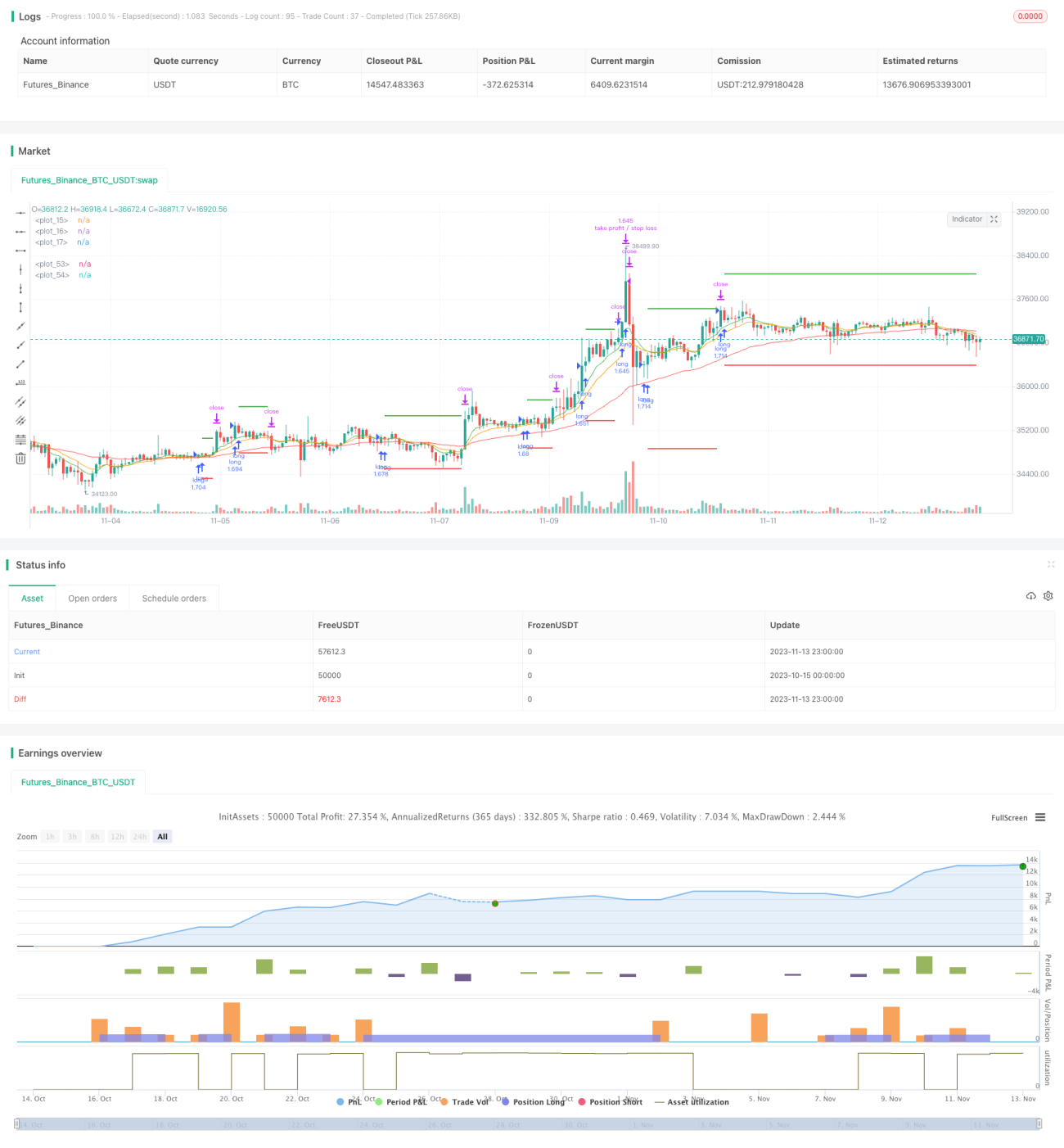
Task: Toggle the Trade Vol series legend
Action: [464, 1101]
